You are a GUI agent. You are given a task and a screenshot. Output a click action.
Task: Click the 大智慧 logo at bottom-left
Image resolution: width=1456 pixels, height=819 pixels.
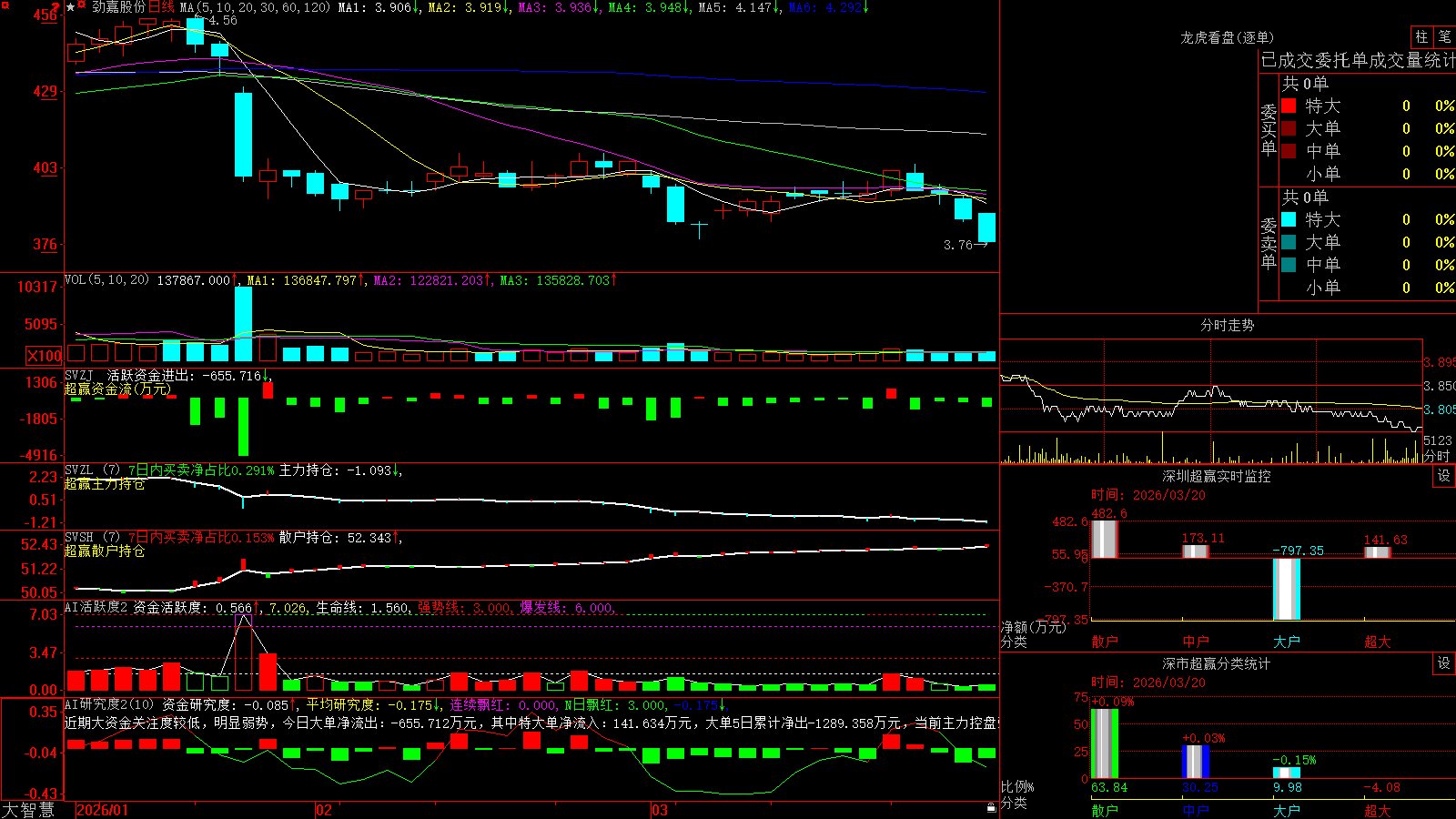pyautogui.click(x=28, y=810)
